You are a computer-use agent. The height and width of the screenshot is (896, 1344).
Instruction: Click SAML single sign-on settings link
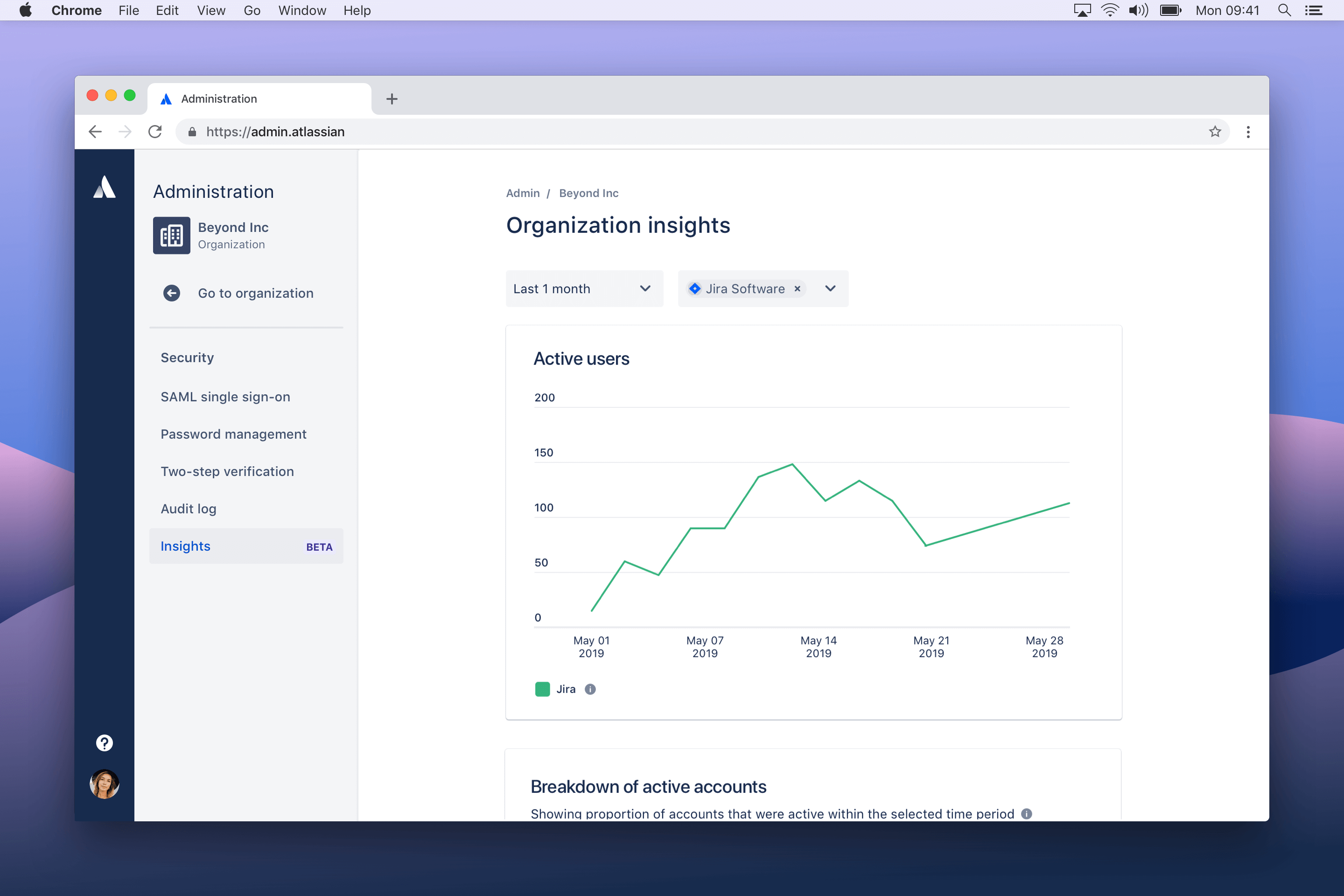pyautogui.click(x=225, y=396)
